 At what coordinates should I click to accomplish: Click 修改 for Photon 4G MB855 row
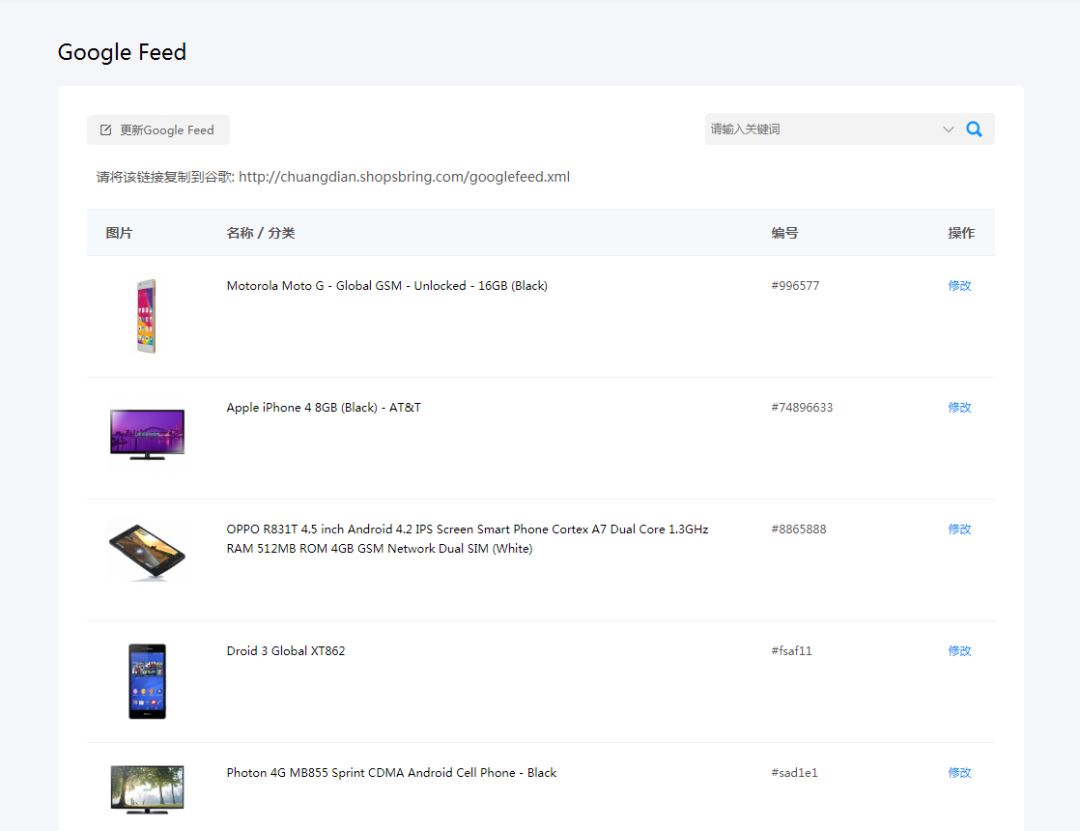tap(959, 773)
